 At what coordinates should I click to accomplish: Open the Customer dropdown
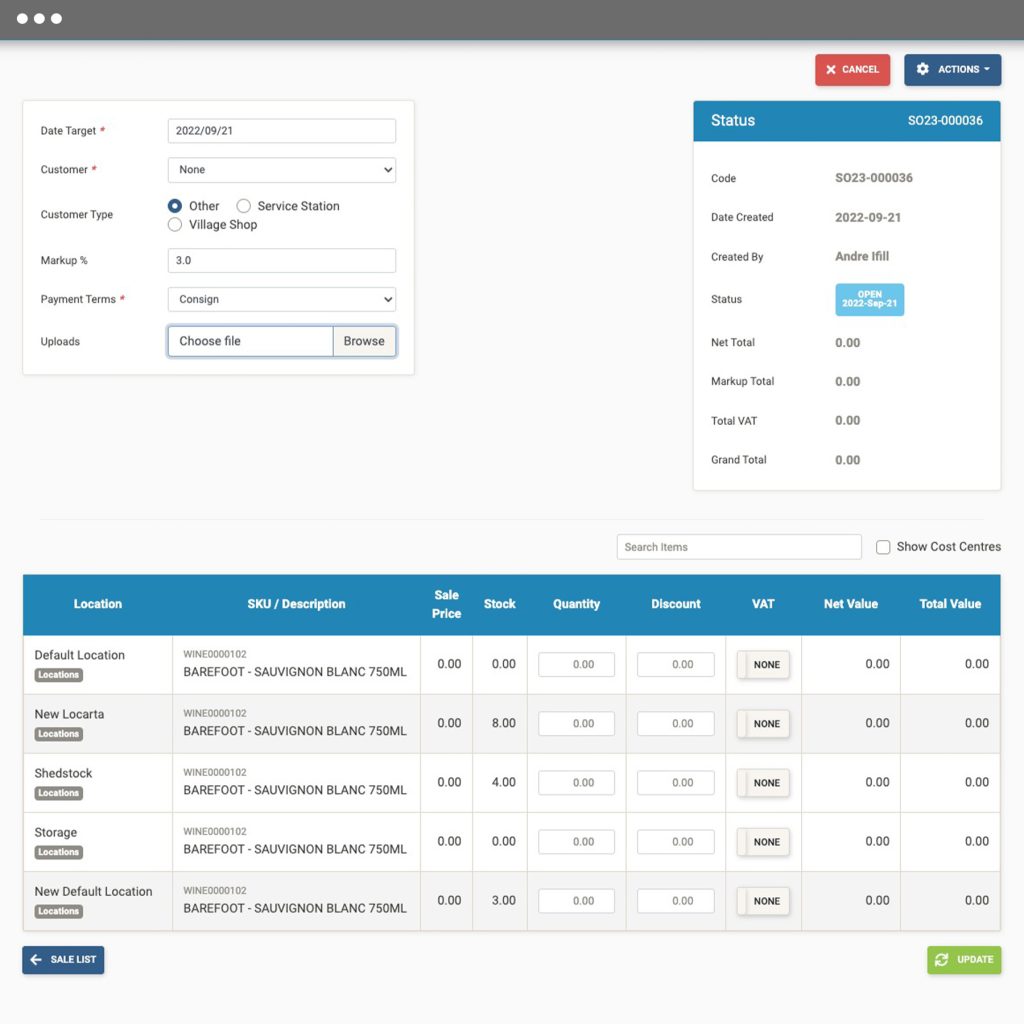coord(281,170)
